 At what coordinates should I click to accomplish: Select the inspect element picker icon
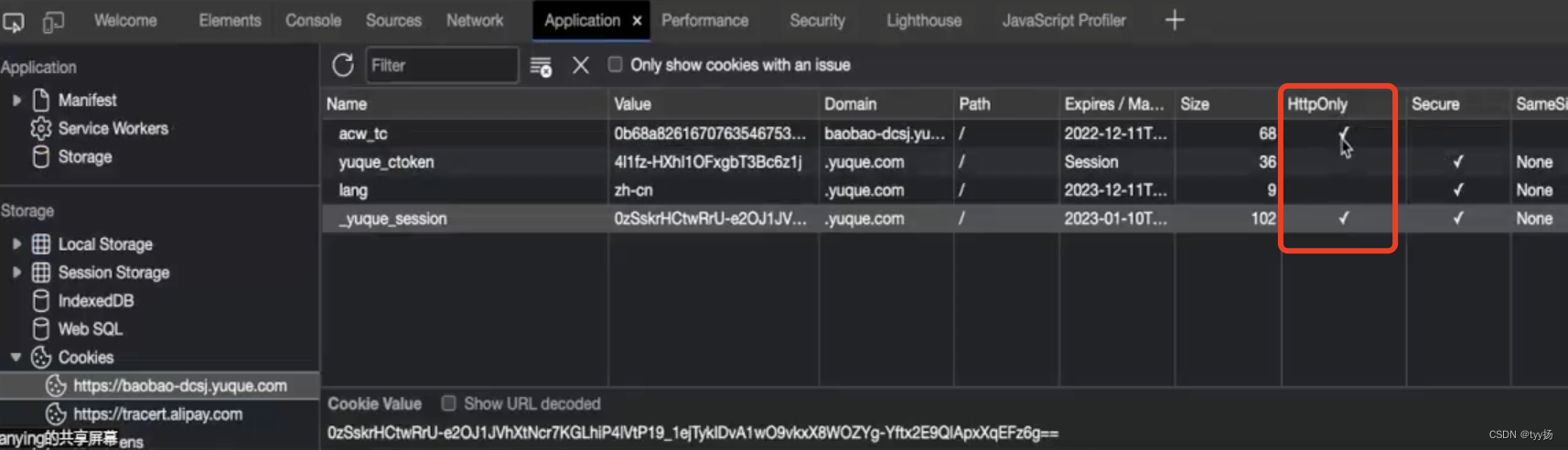tap(14, 21)
